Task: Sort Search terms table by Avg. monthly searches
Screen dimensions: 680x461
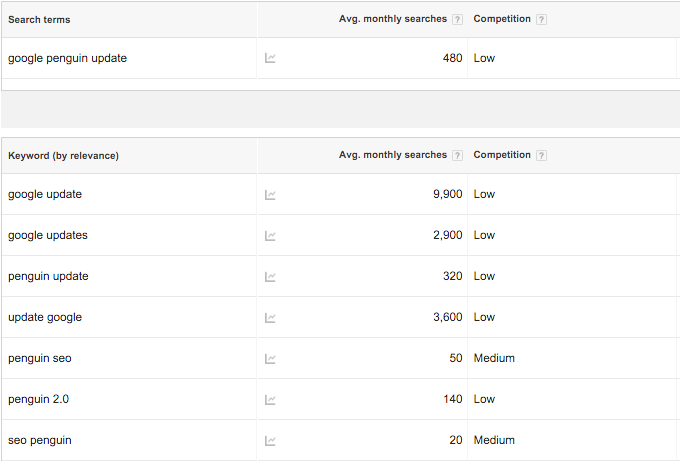Action: point(392,19)
